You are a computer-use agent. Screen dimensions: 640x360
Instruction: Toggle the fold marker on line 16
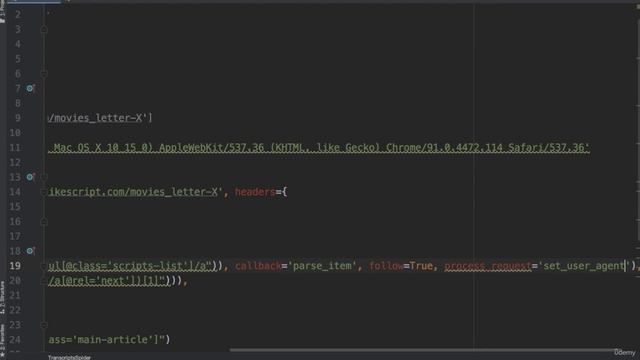(x=44, y=222)
